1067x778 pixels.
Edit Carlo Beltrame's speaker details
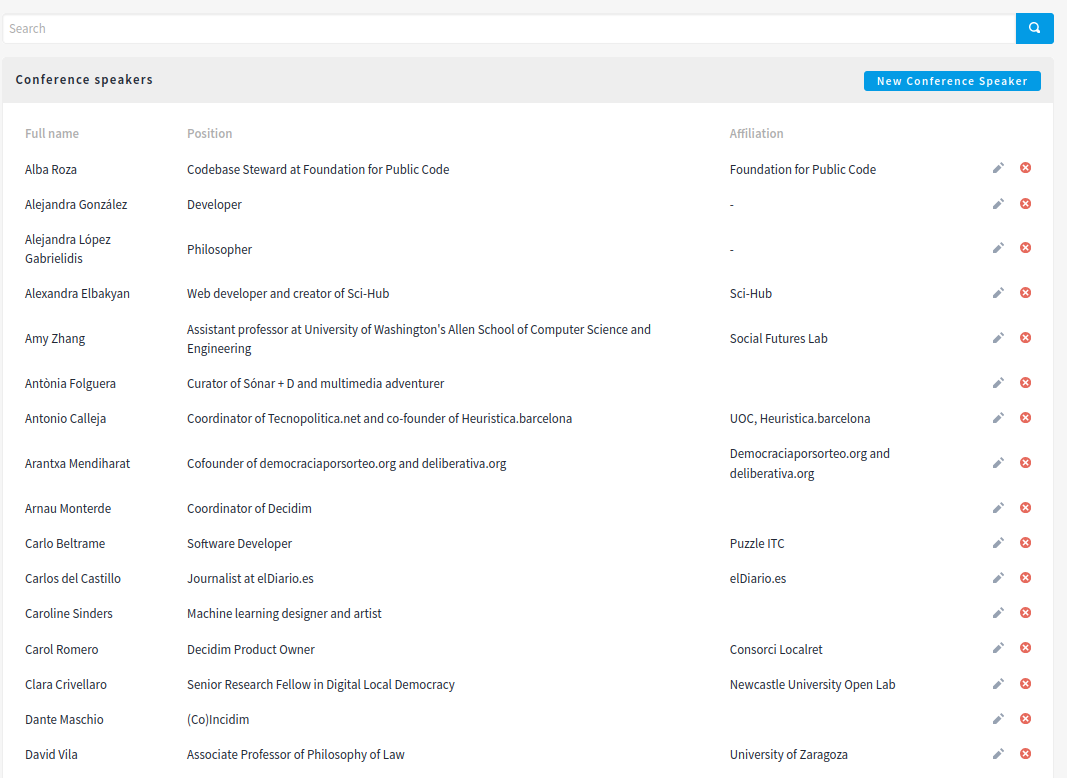point(998,542)
